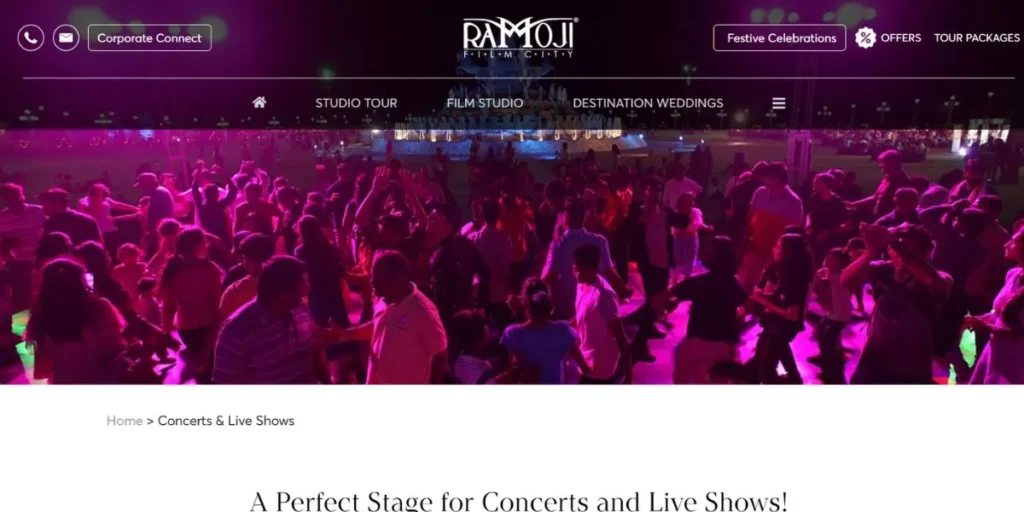Select OFFERS text link
The height and width of the screenshot is (512, 1024).
pyautogui.click(x=901, y=38)
